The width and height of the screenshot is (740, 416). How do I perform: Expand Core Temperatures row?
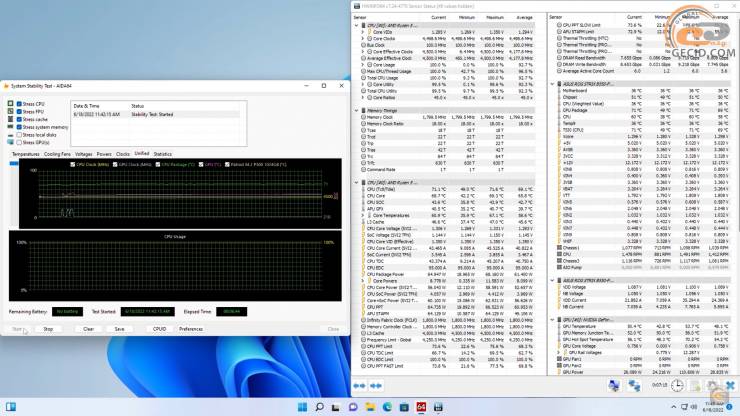[362, 215]
